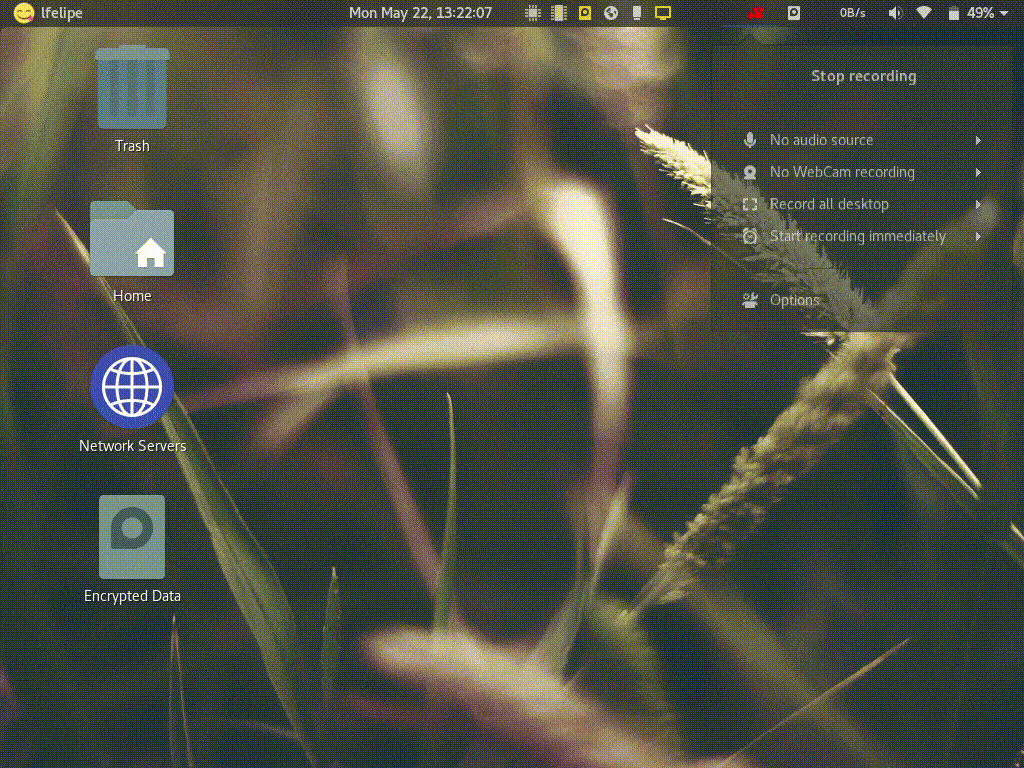Expand the Record all desktop submenu arrow
This screenshot has width=1024, height=768.
[978, 204]
